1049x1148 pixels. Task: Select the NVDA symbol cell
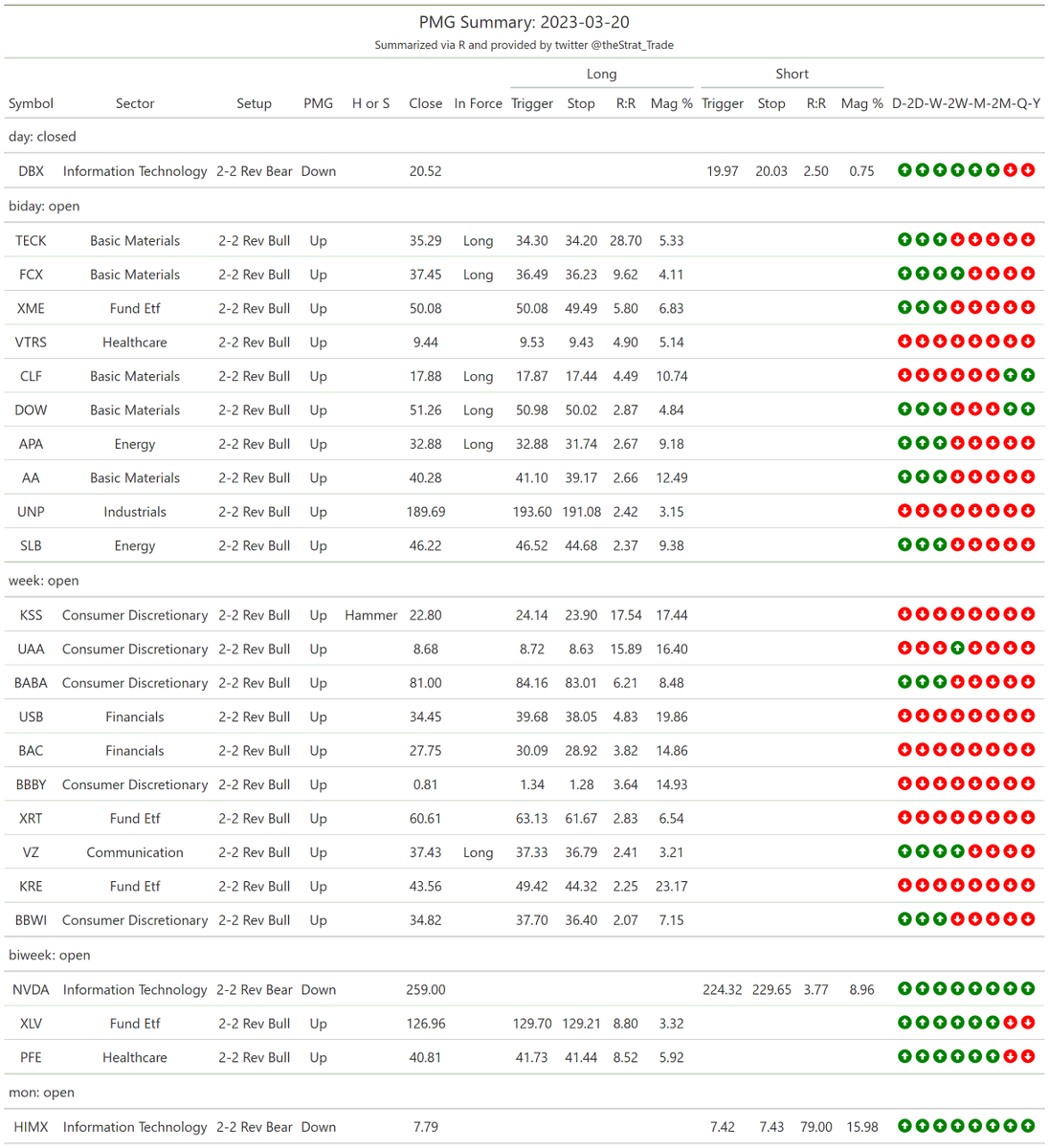click(x=31, y=990)
